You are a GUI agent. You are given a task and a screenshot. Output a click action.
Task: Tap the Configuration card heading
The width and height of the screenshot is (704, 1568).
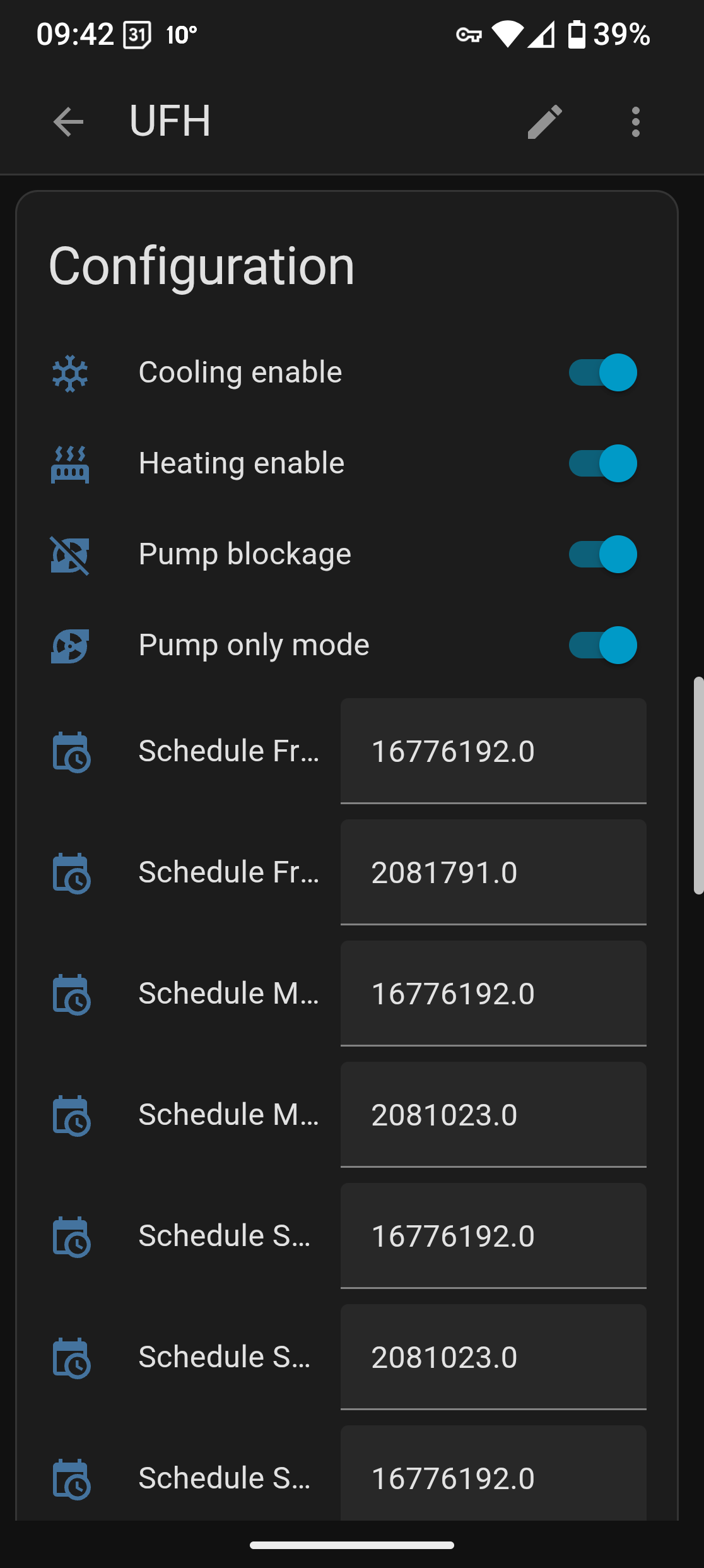point(202,266)
